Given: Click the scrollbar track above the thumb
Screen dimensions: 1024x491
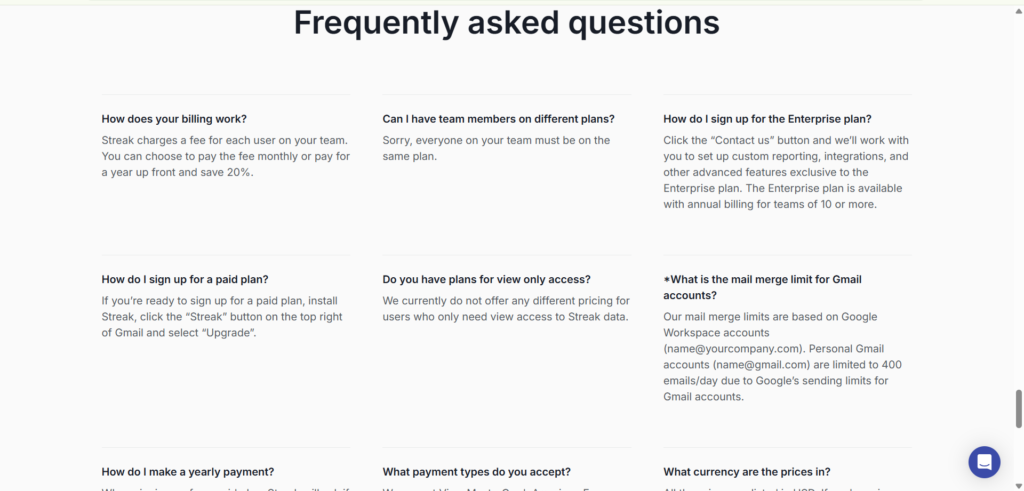Looking at the screenshot, I should click(x=1018, y=196).
